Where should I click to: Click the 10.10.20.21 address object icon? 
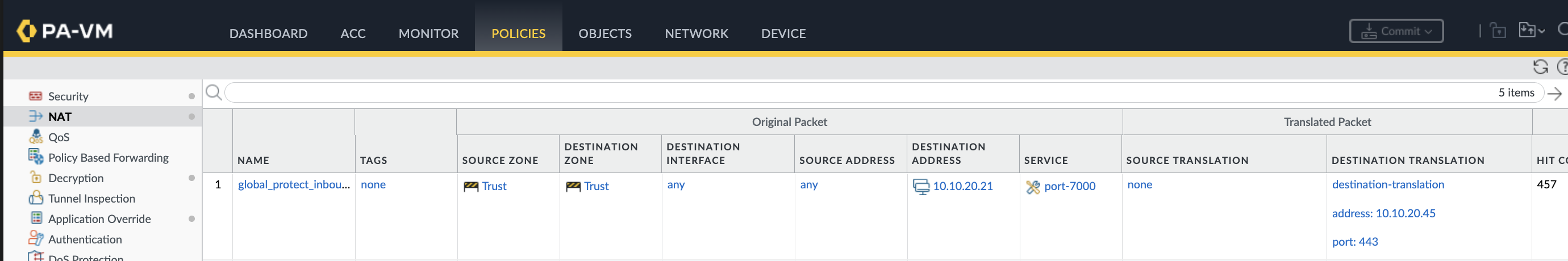[x=921, y=187]
